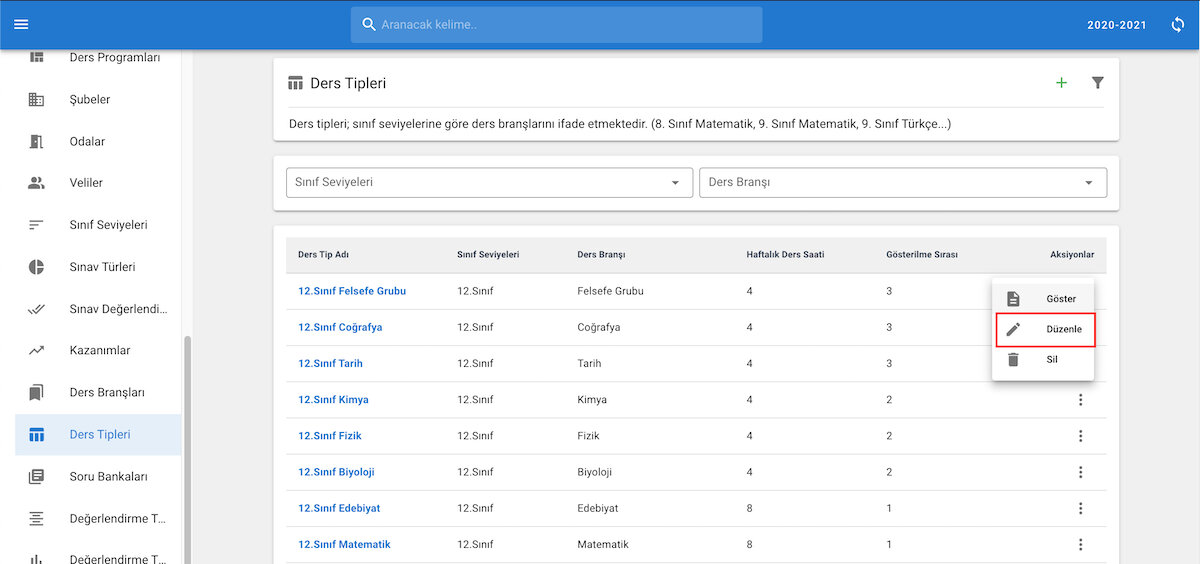Open actions menu for 12.Sınıf Matematik row
The height and width of the screenshot is (564, 1200).
tap(1080, 545)
